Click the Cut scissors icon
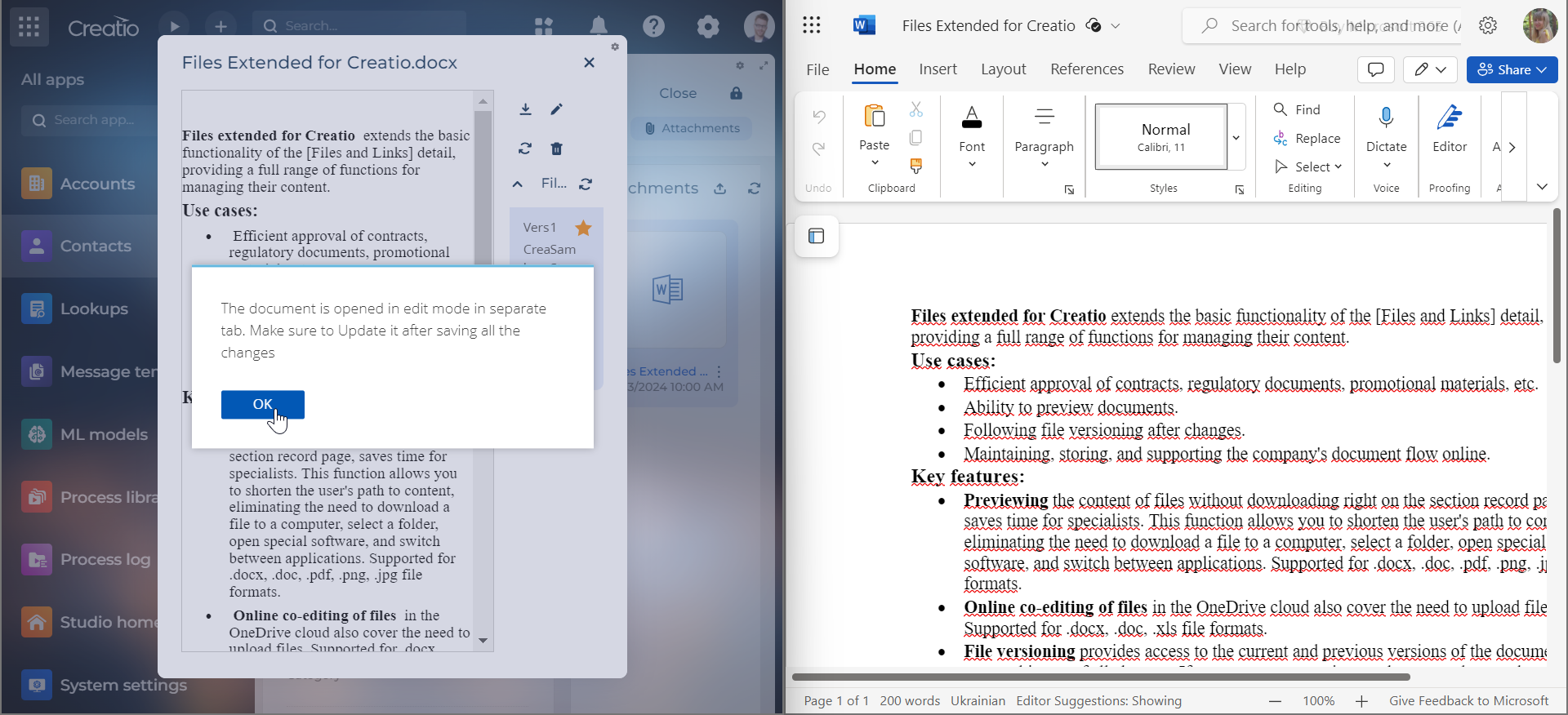Image resolution: width=1568 pixels, height=715 pixels. 916,109
